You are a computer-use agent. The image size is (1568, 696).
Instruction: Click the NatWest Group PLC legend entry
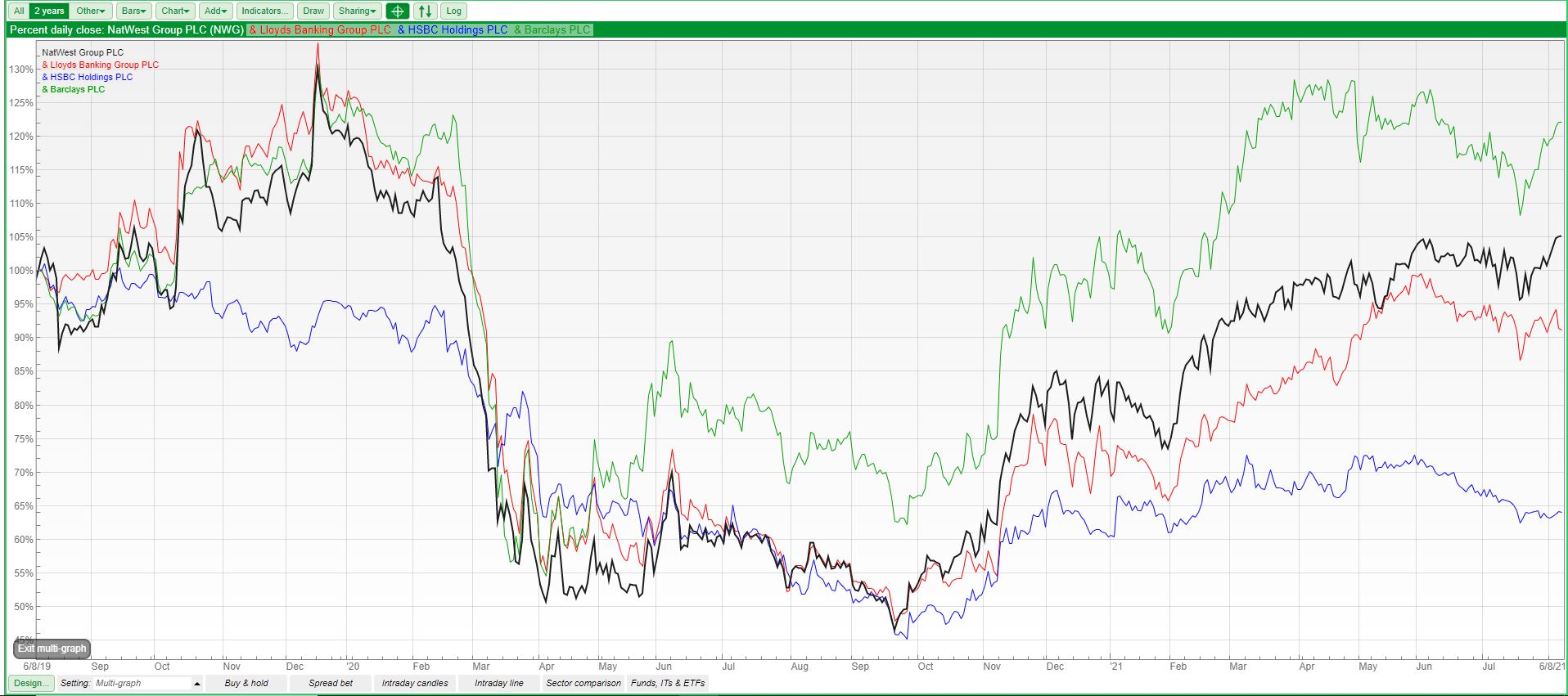click(x=83, y=52)
